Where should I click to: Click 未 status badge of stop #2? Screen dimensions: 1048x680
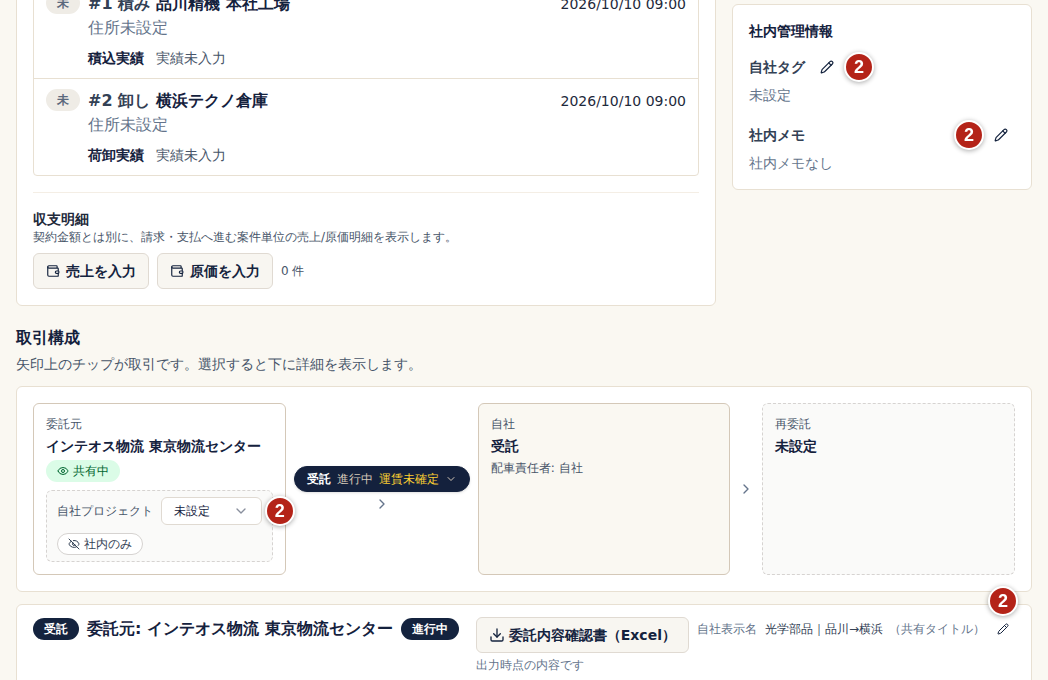(63, 100)
